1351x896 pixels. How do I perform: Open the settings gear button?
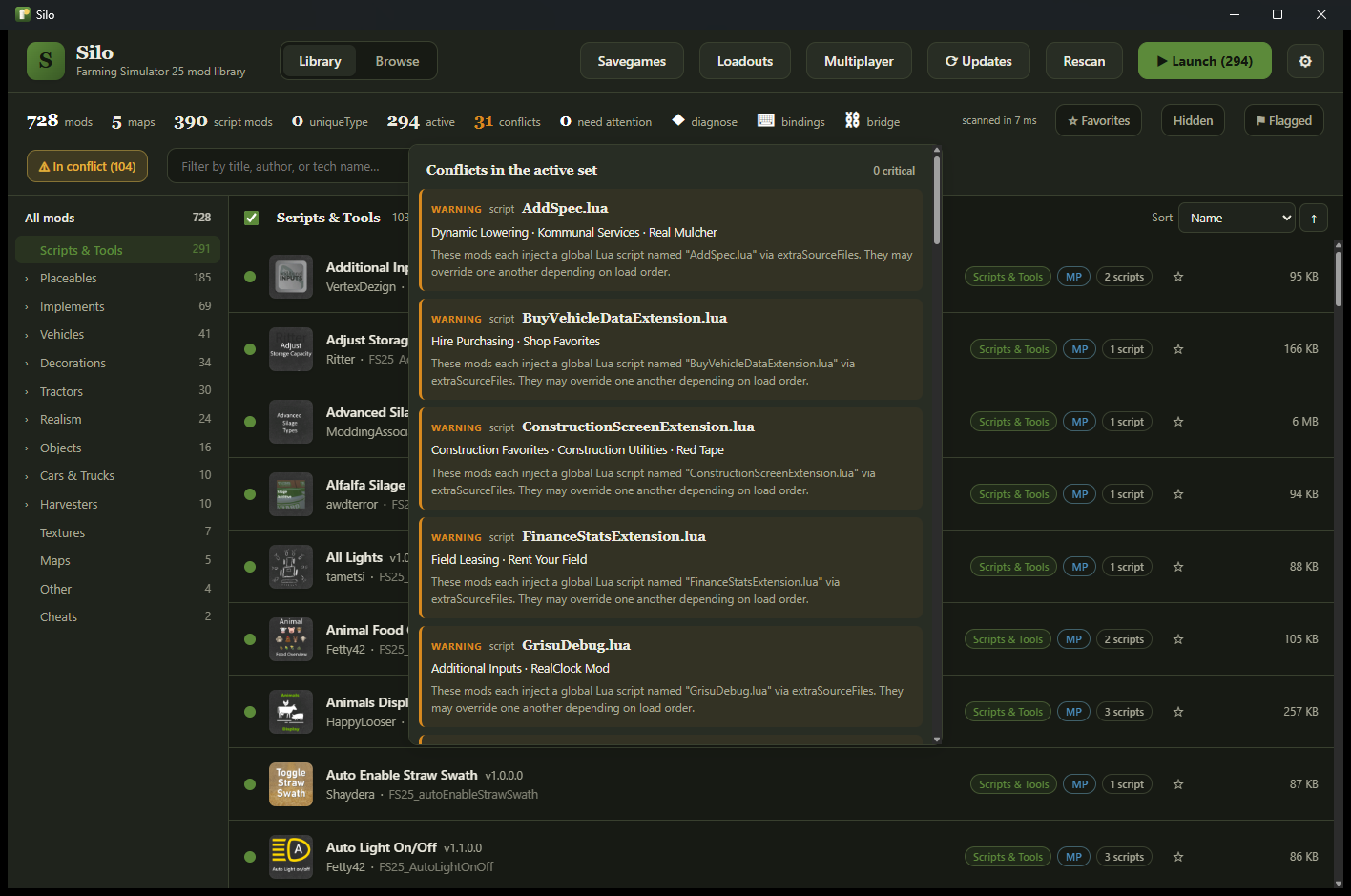[x=1305, y=61]
